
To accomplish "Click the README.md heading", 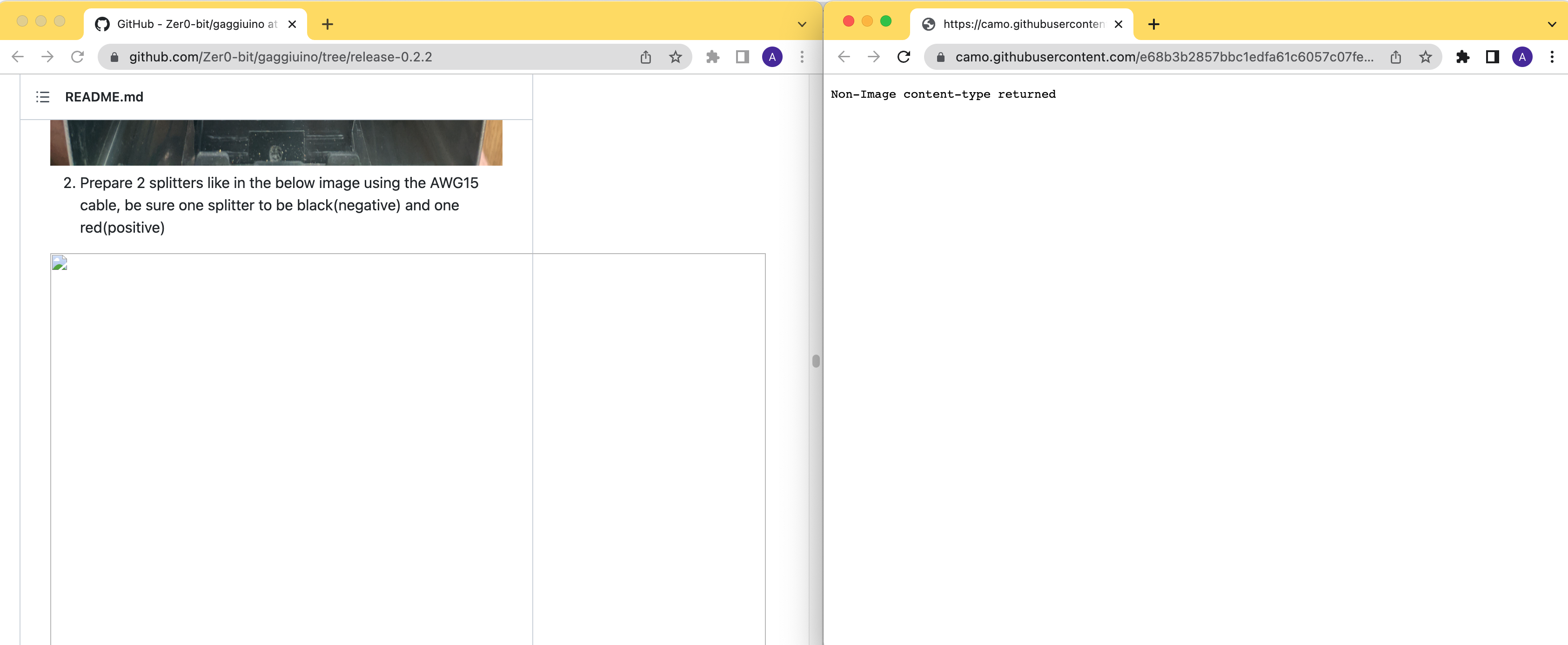I will (104, 97).
